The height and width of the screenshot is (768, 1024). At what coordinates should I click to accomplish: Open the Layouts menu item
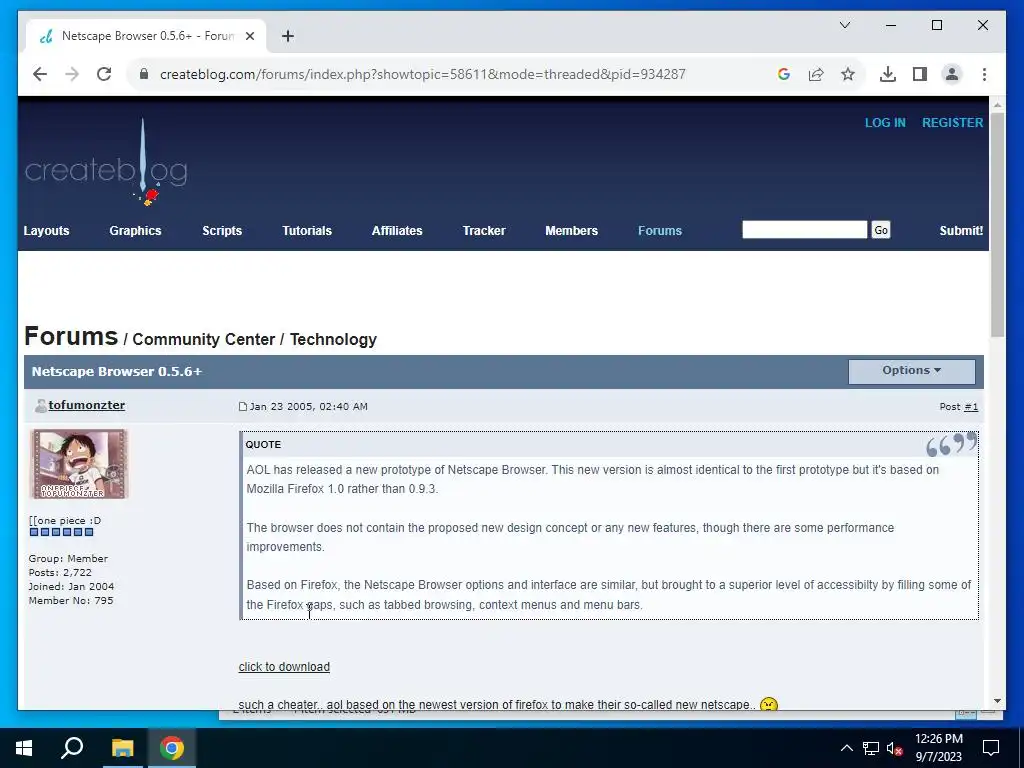pyautogui.click(x=46, y=231)
